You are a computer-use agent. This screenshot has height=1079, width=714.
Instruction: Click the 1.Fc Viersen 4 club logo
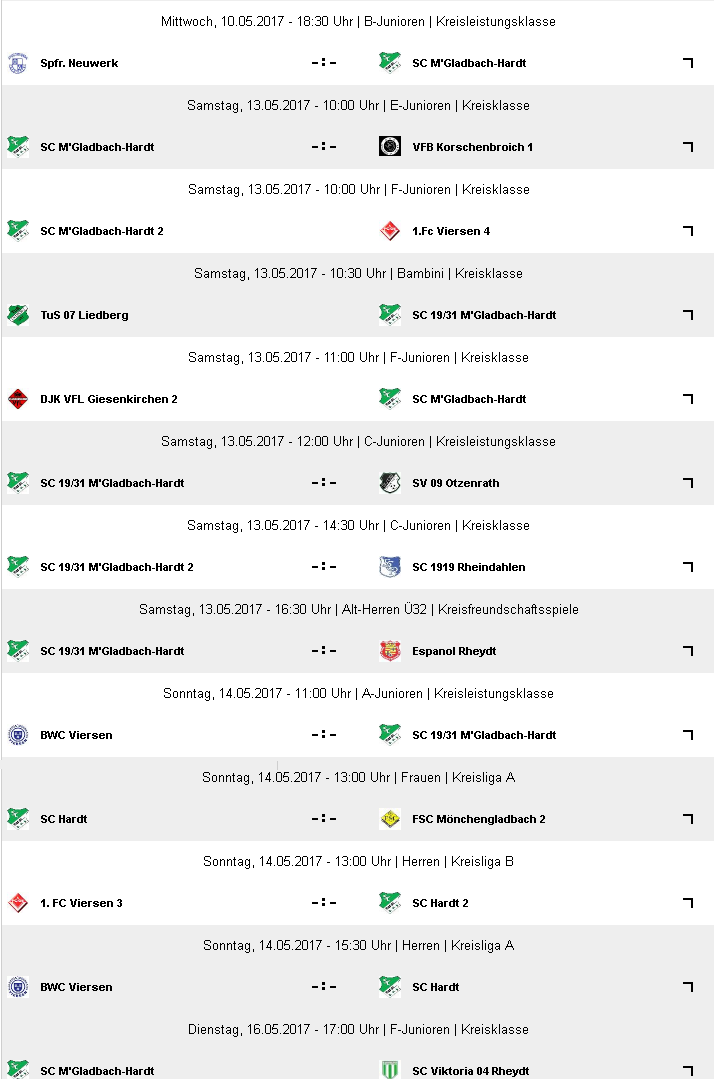tap(390, 231)
